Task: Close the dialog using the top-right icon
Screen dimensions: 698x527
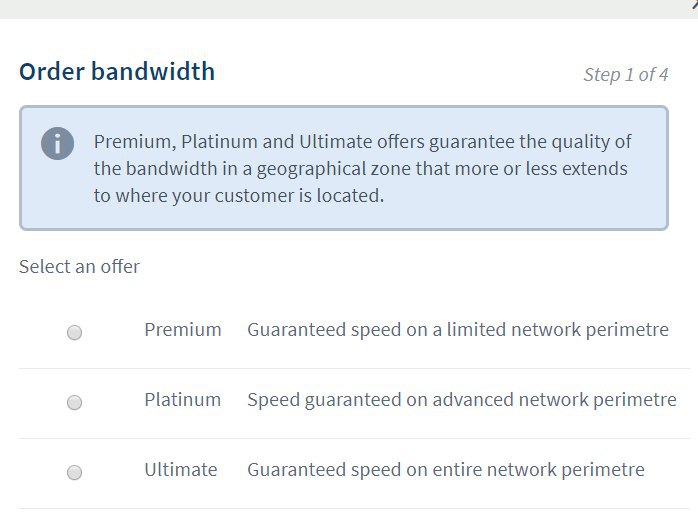Action: coord(693,5)
